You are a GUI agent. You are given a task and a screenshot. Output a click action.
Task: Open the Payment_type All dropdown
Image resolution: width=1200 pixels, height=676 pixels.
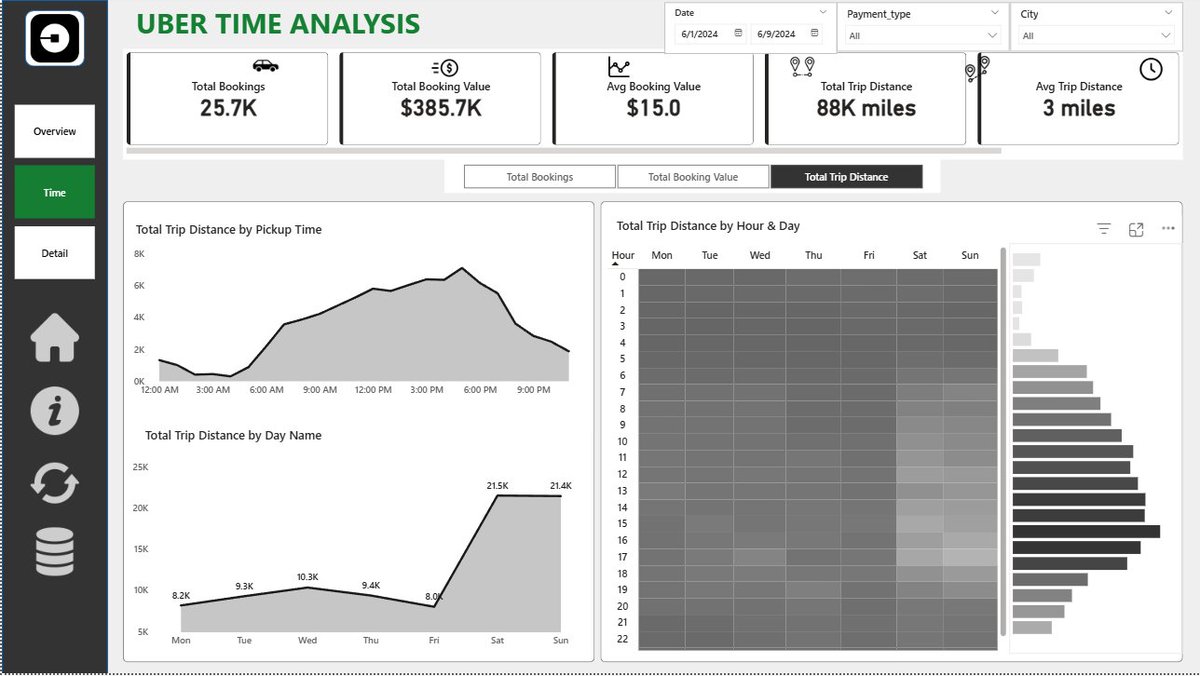point(922,36)
